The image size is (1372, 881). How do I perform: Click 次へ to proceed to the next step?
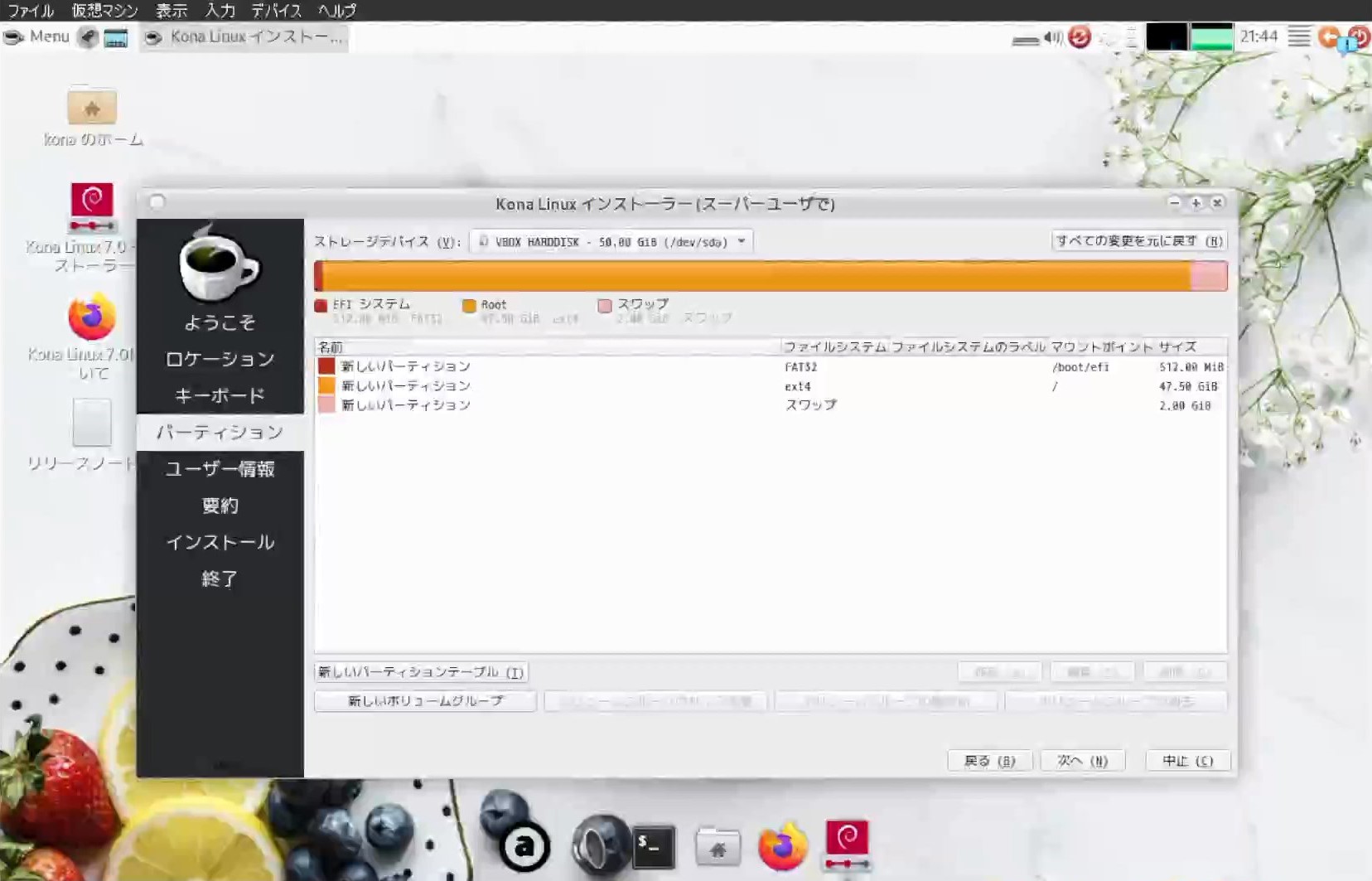tap(1081, 760)
